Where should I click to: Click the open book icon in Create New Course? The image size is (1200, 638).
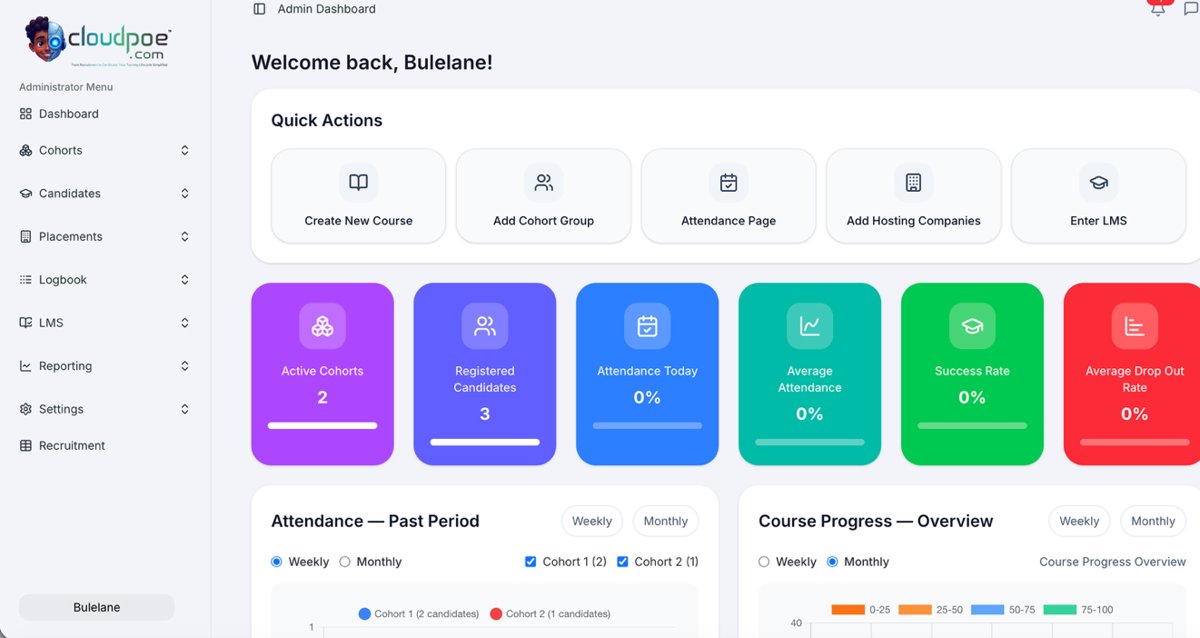pos(358,182)
